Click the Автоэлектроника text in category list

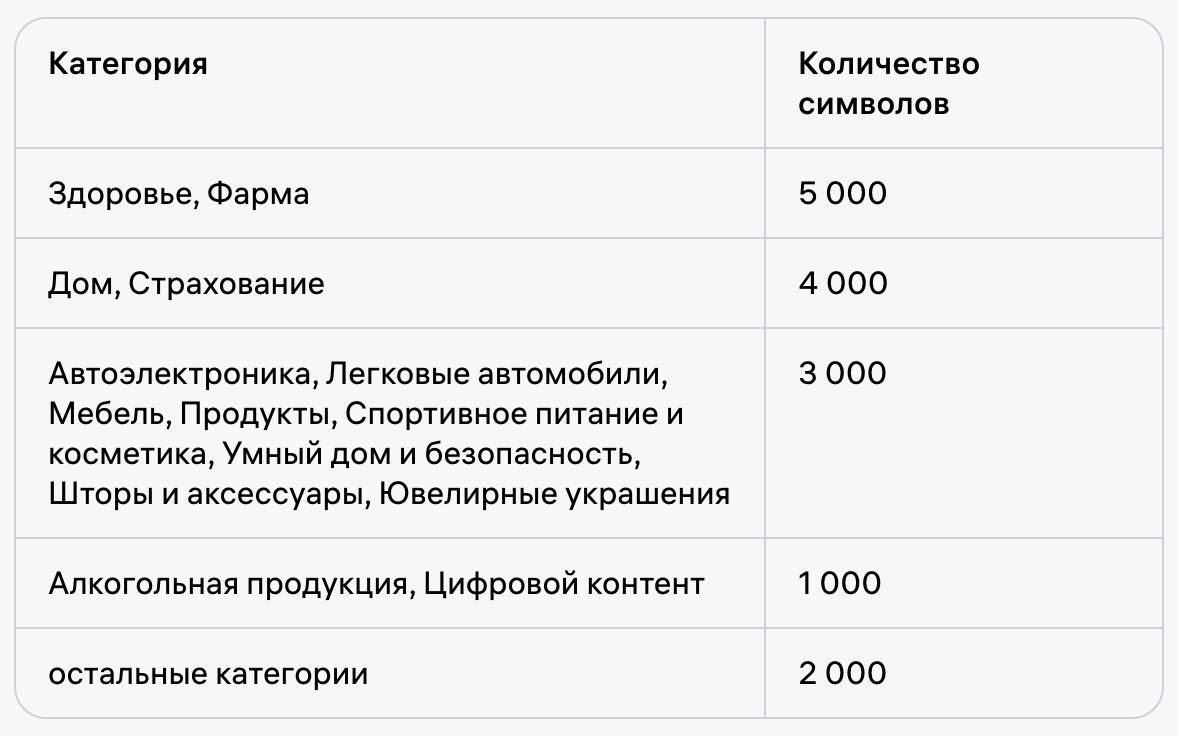pos(180,373)
